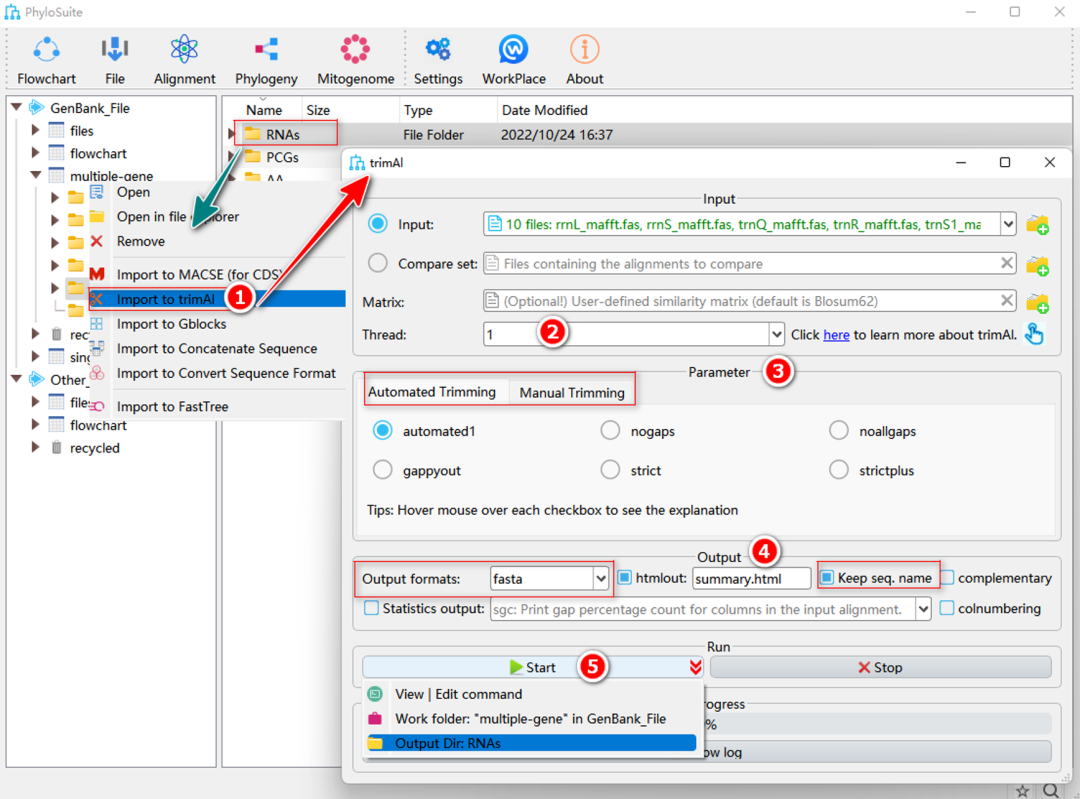Open the Start button red dropdown arrow
The width and height of the screenshot is (1080, 799).
coord(695,667)
